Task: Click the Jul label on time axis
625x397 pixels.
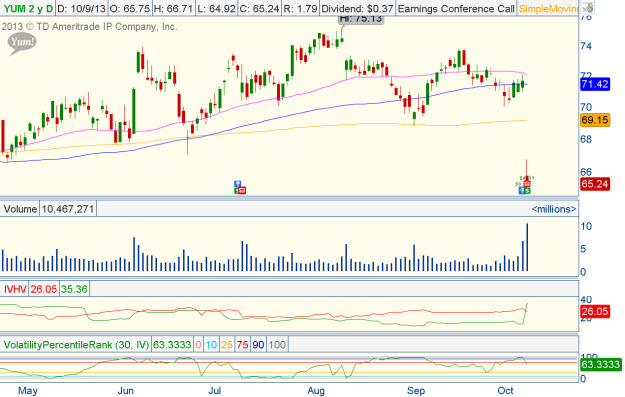Action: [214, 391]
